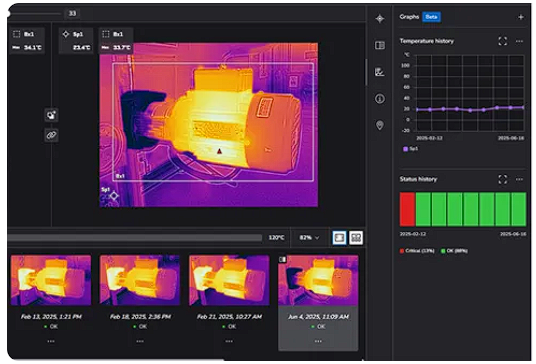Adjust the temperature scale slider bar

pos(135,238)
